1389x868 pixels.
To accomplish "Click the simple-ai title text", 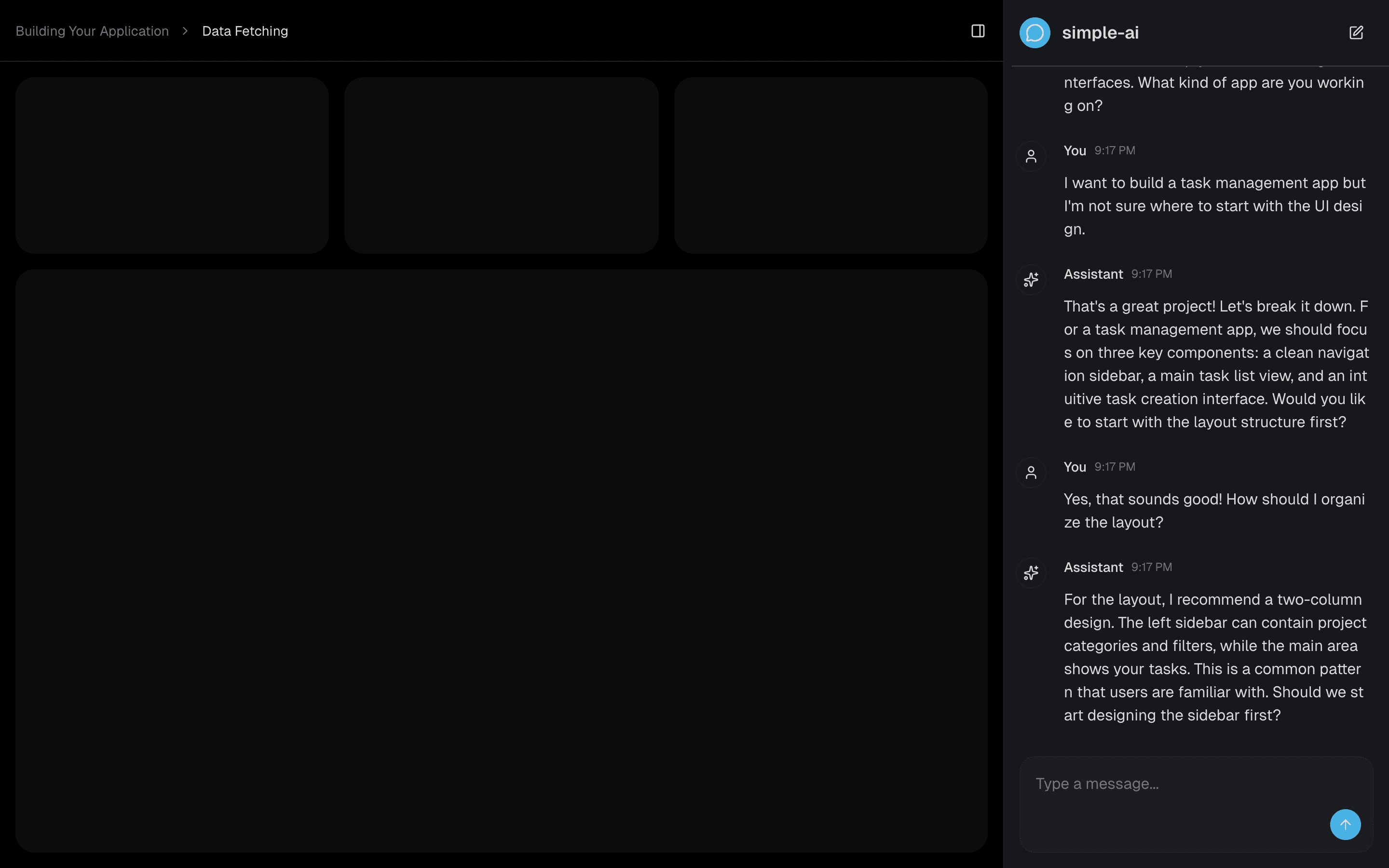I will click(1100, 33).
